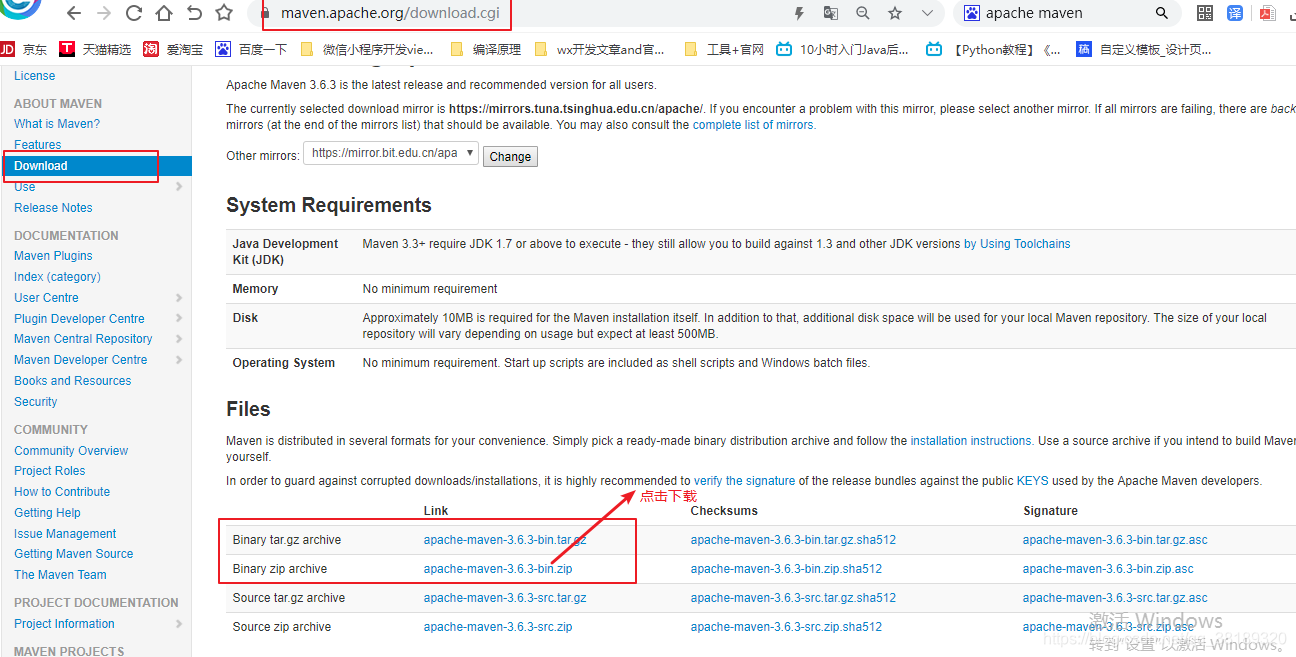Download apache-maven-3.6.3-bin.tar.gz
Screen dimensions: 1296x657
(505, 540)
